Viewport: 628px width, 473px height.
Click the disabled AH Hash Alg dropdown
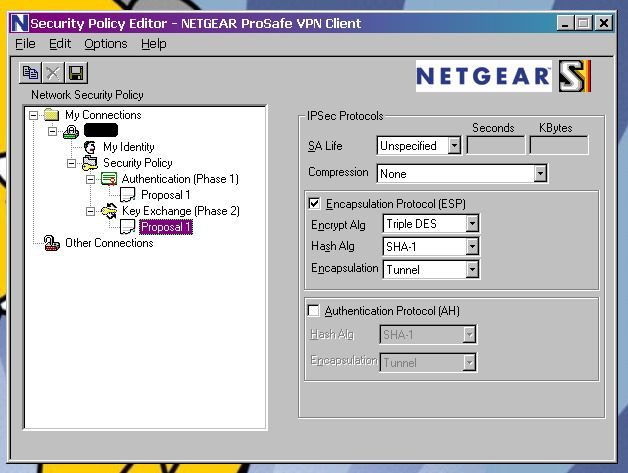tap(428, 334)
